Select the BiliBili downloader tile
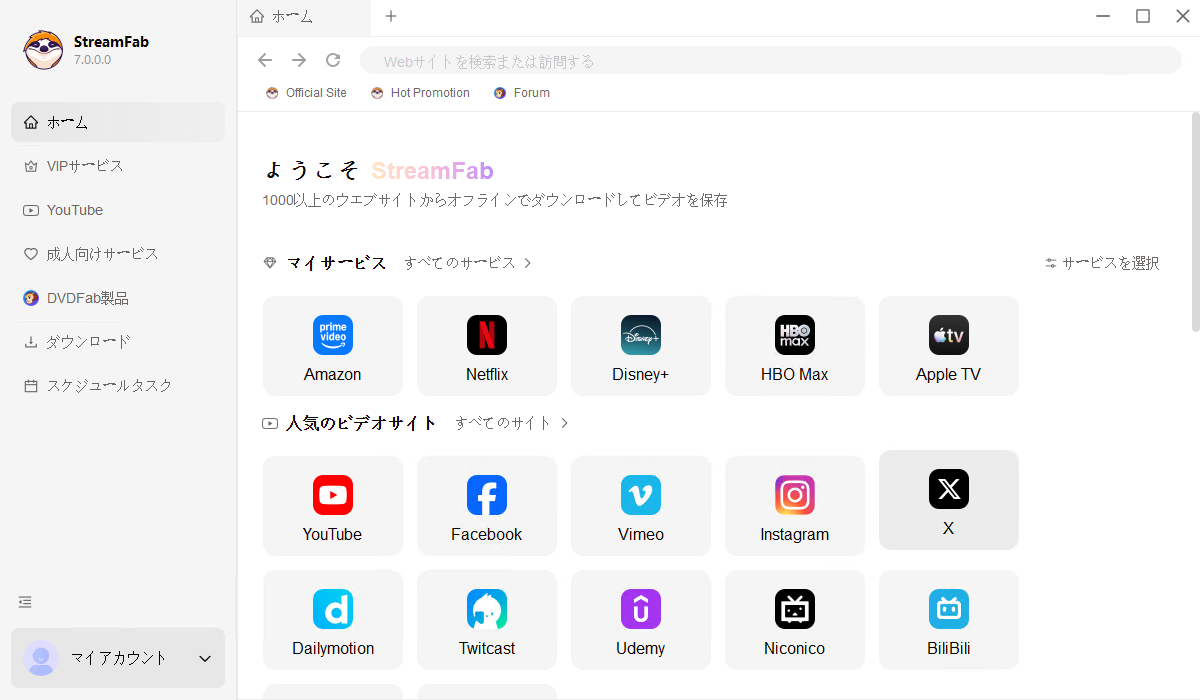1200x700 pixels. point(949,620)
